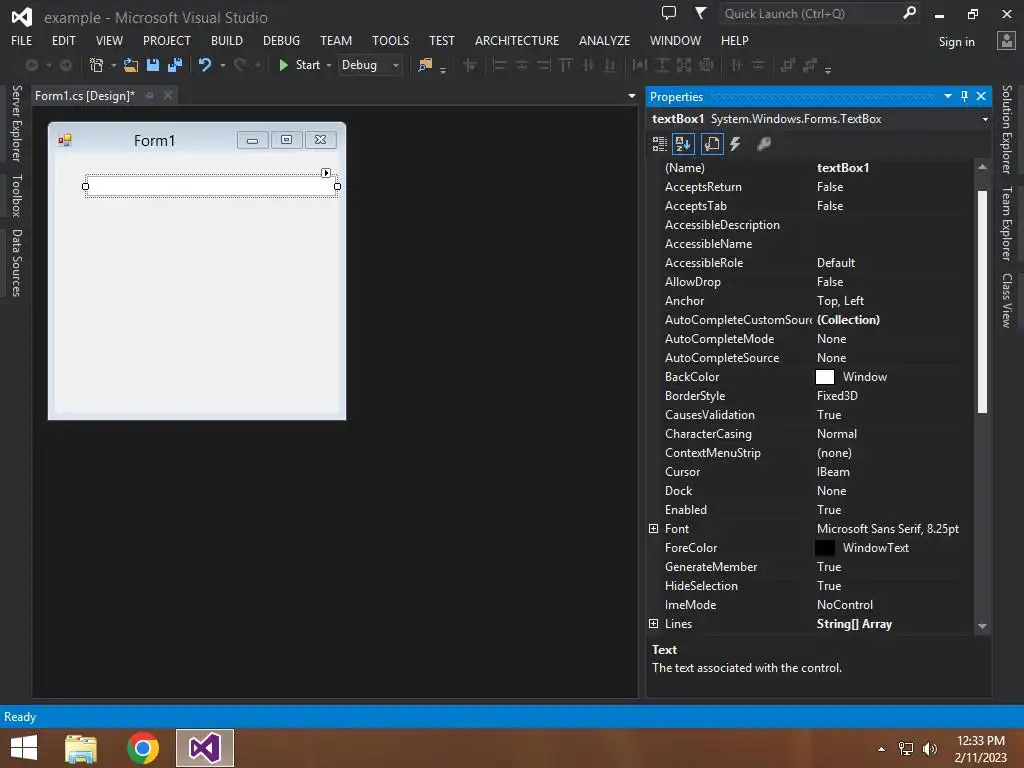The height and width of the screenshot is (768, 1024).
Task: Save the current file with floppy icon
Action: 153,65
